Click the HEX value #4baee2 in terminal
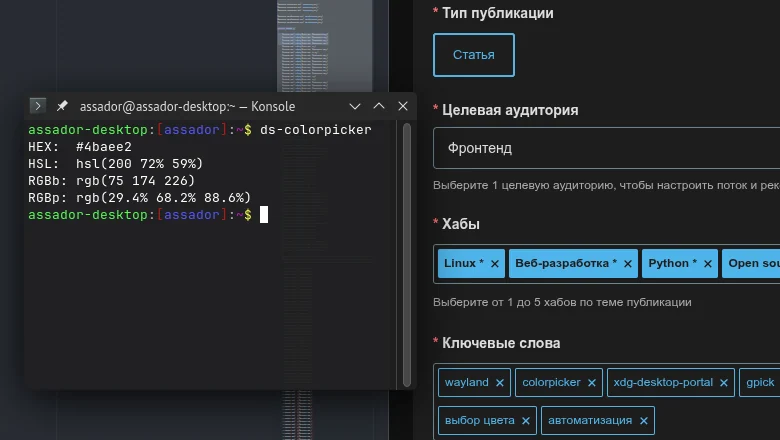Image resolution: width=780 pixels, height=440 pixels. click(x=104, y=147)
